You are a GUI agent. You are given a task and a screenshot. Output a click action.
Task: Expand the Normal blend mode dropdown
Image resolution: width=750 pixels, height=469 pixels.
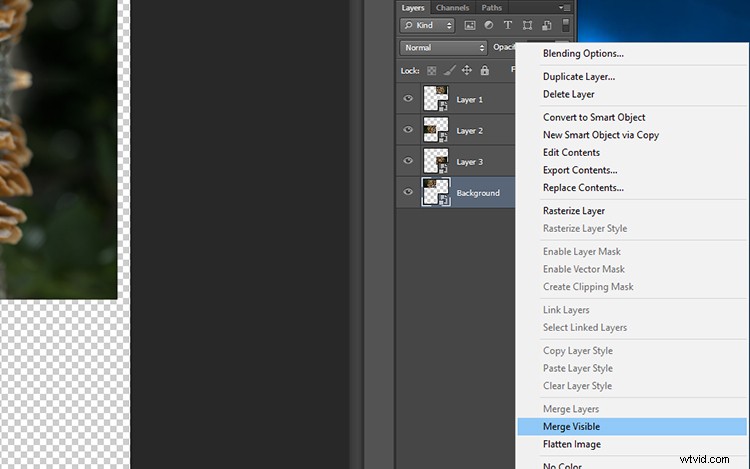pos(443,47)
